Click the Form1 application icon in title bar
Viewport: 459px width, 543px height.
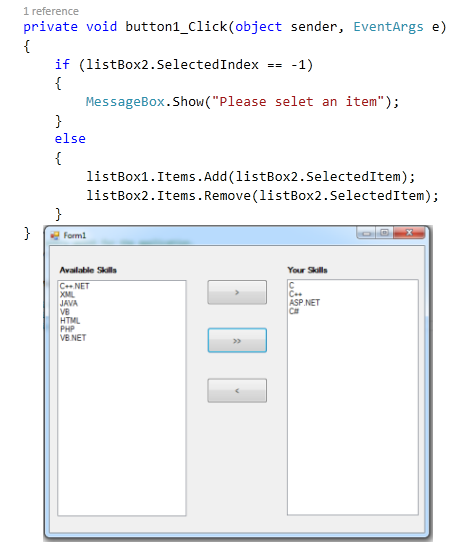pos(55,235)
